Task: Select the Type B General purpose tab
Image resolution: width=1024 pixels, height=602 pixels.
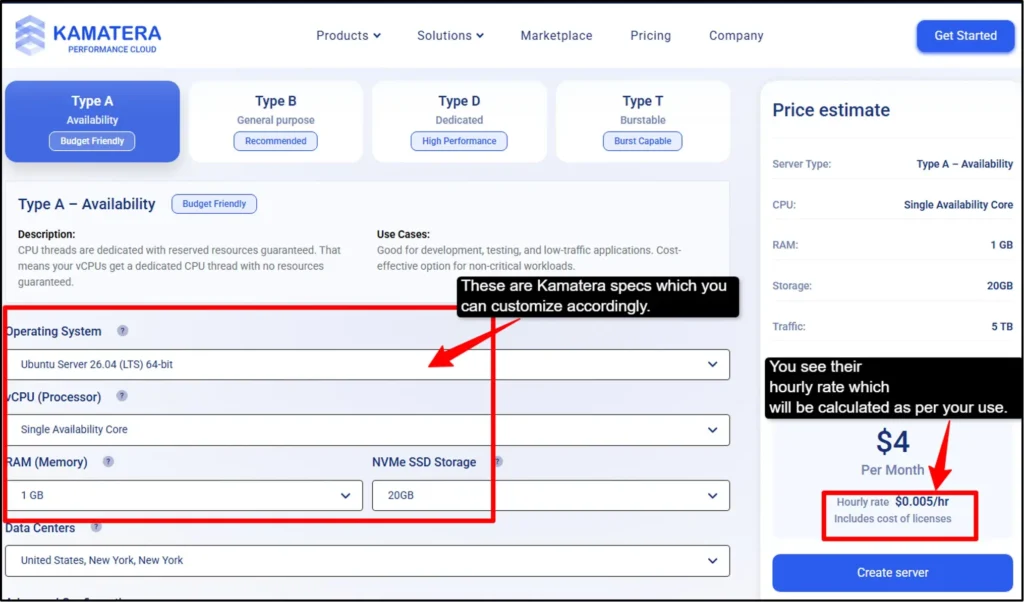Action: pyautogui.click(x=276, y=121)
